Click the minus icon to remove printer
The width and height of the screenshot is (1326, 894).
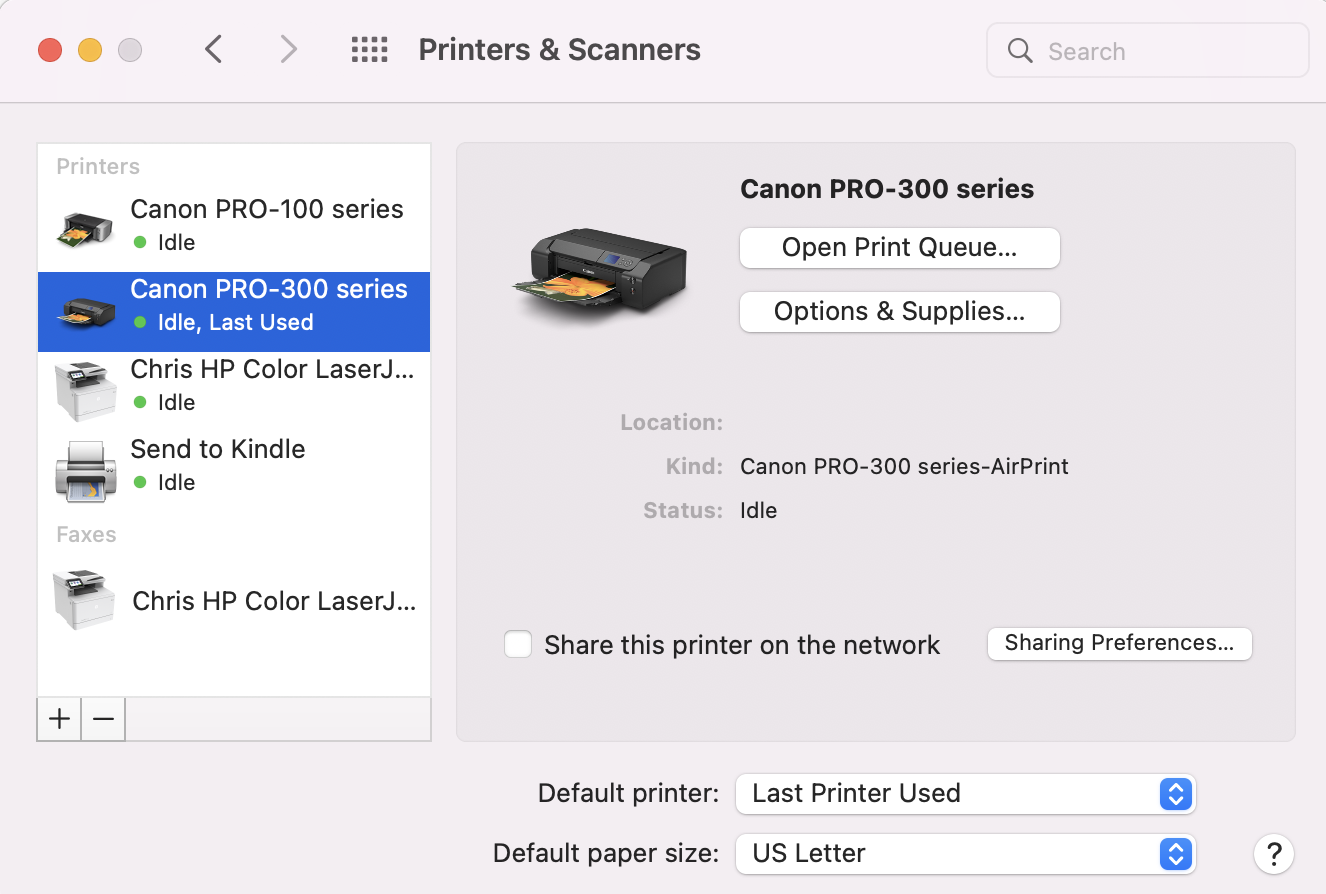[x=103, y=719]
